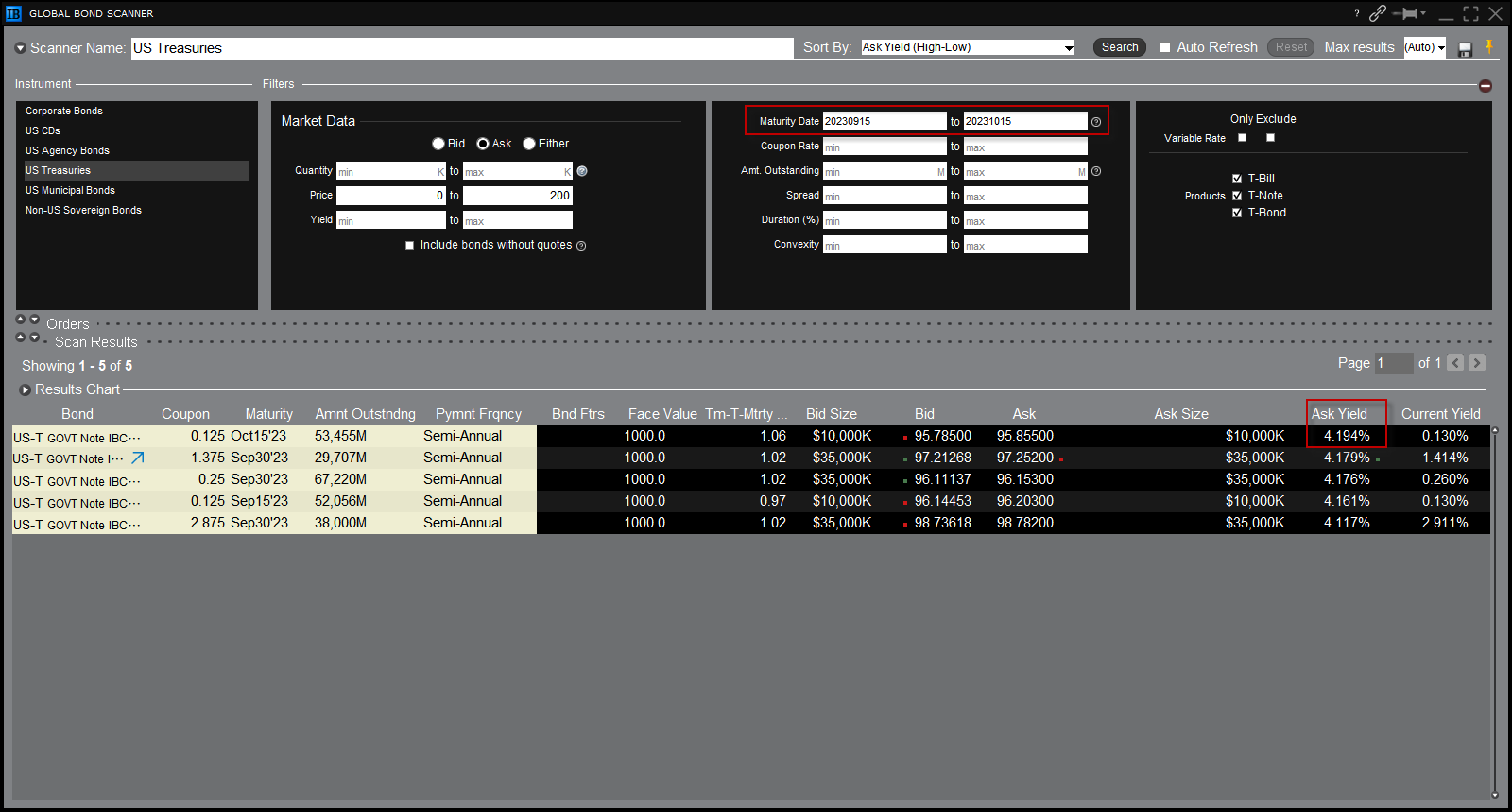Sort by the Current Yield column header
Image resolution: width=1512 pixels, height=812 pixels.
click(1441, 414)
